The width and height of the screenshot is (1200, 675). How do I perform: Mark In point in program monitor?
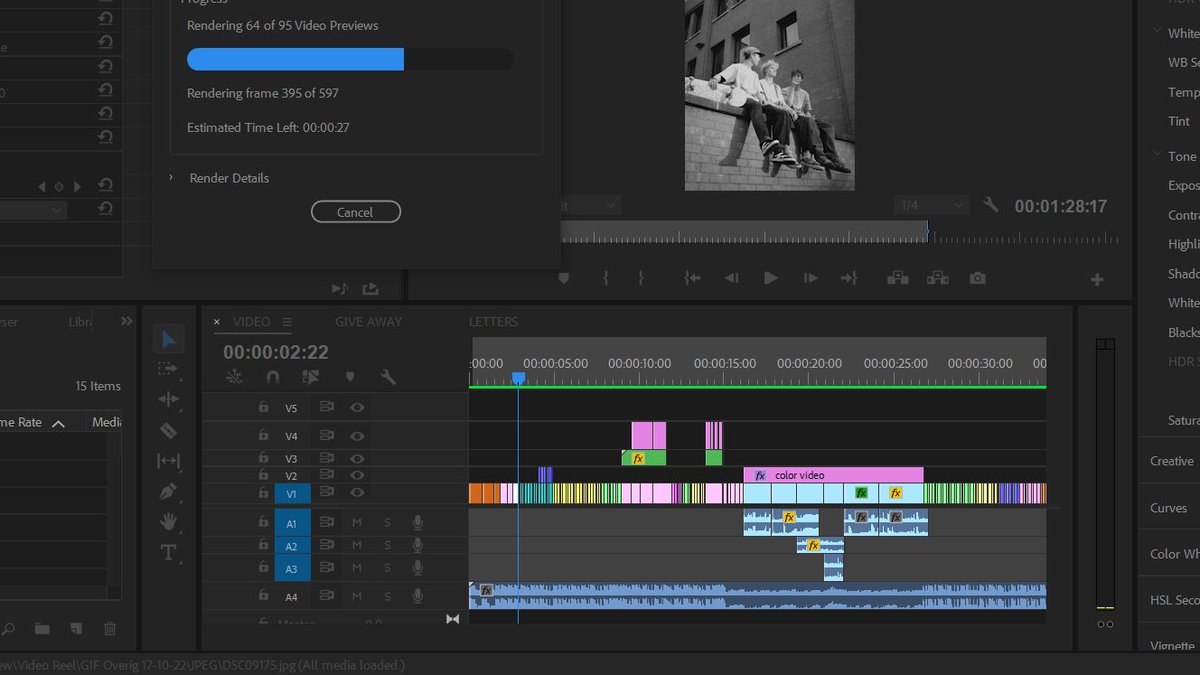(606, 278)
